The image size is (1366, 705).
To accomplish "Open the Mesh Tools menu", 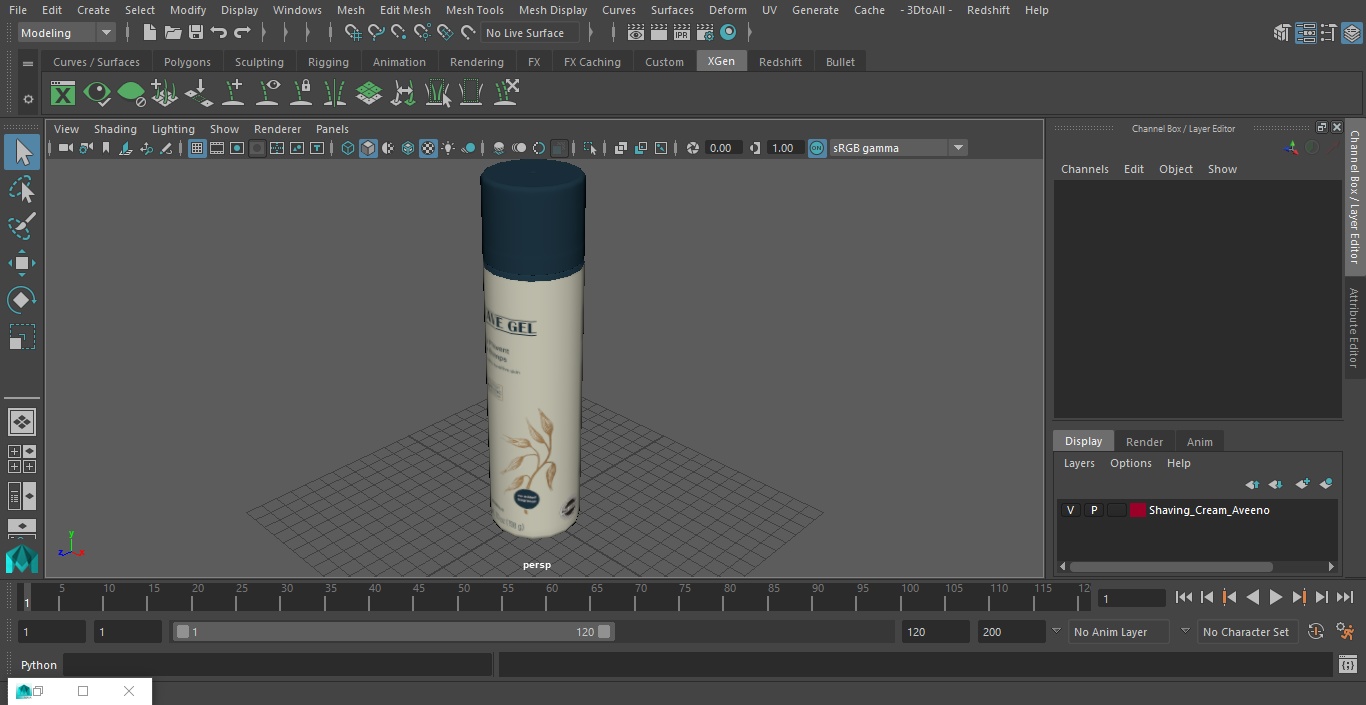I will click(474, 10).
